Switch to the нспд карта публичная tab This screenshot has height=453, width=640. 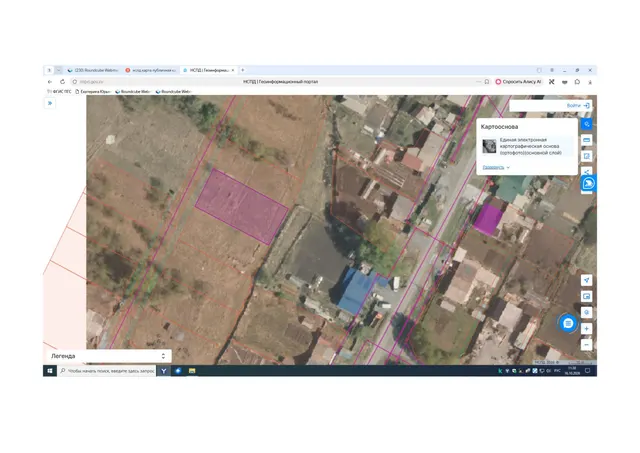pyautogui.click(x=151, y=70)
